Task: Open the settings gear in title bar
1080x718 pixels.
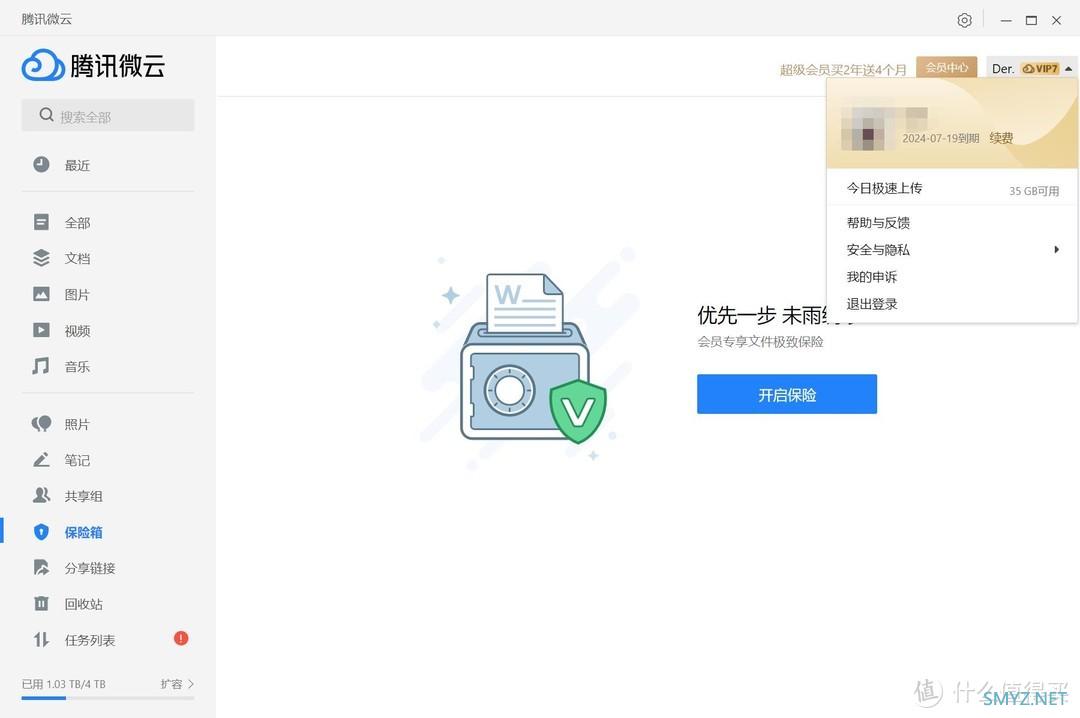Action: 964,20
